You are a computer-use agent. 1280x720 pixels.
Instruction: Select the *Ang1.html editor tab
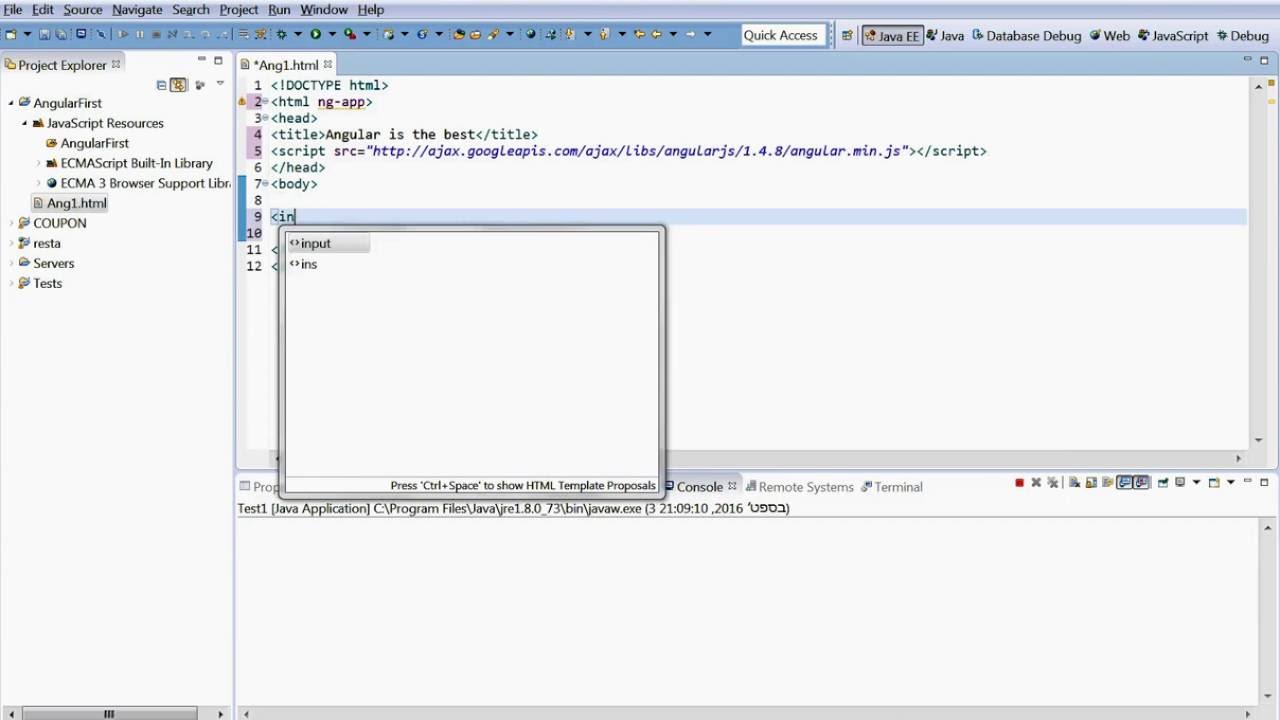286,65
